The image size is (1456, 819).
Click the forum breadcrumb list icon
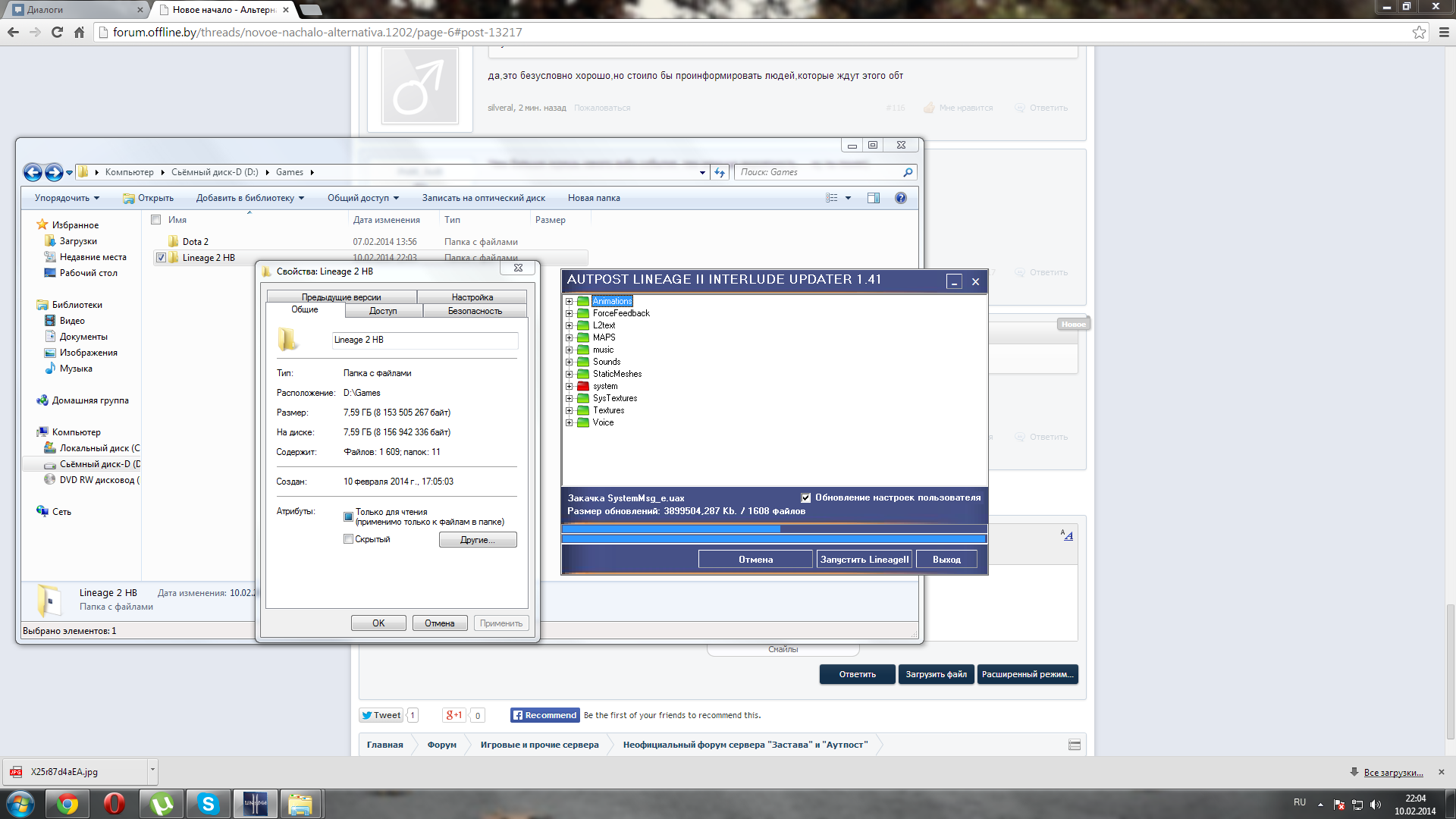point(1075,745)
